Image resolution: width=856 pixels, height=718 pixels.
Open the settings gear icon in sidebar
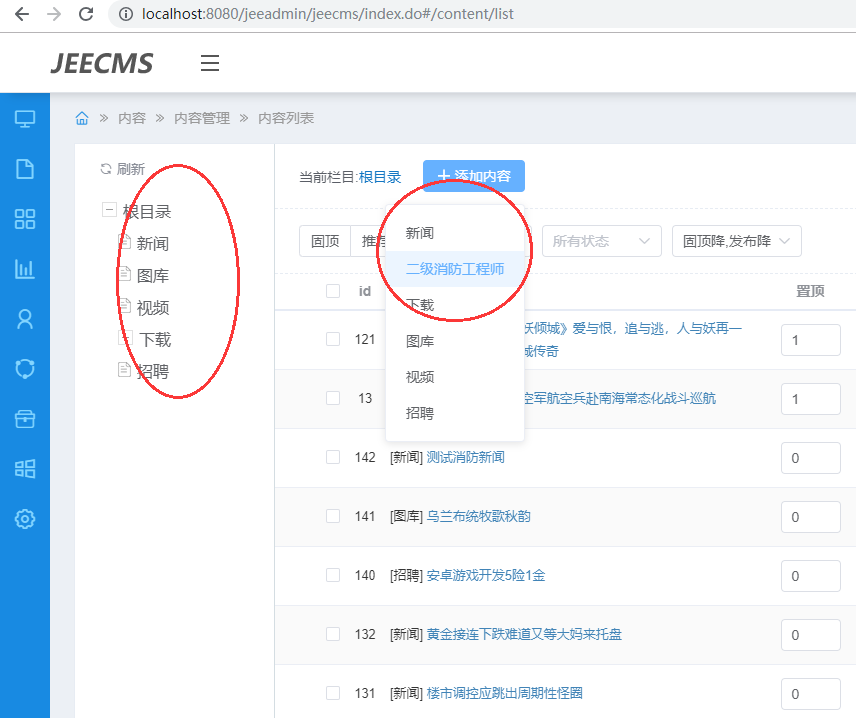pos(25,519)
